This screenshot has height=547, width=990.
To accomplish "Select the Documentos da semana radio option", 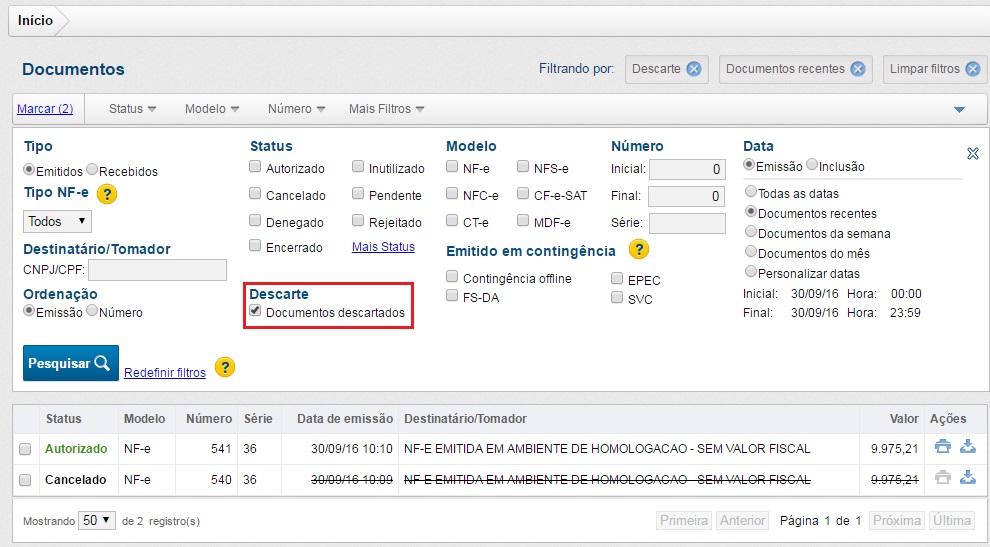I will pyautogui.click(x=752, y=233).
